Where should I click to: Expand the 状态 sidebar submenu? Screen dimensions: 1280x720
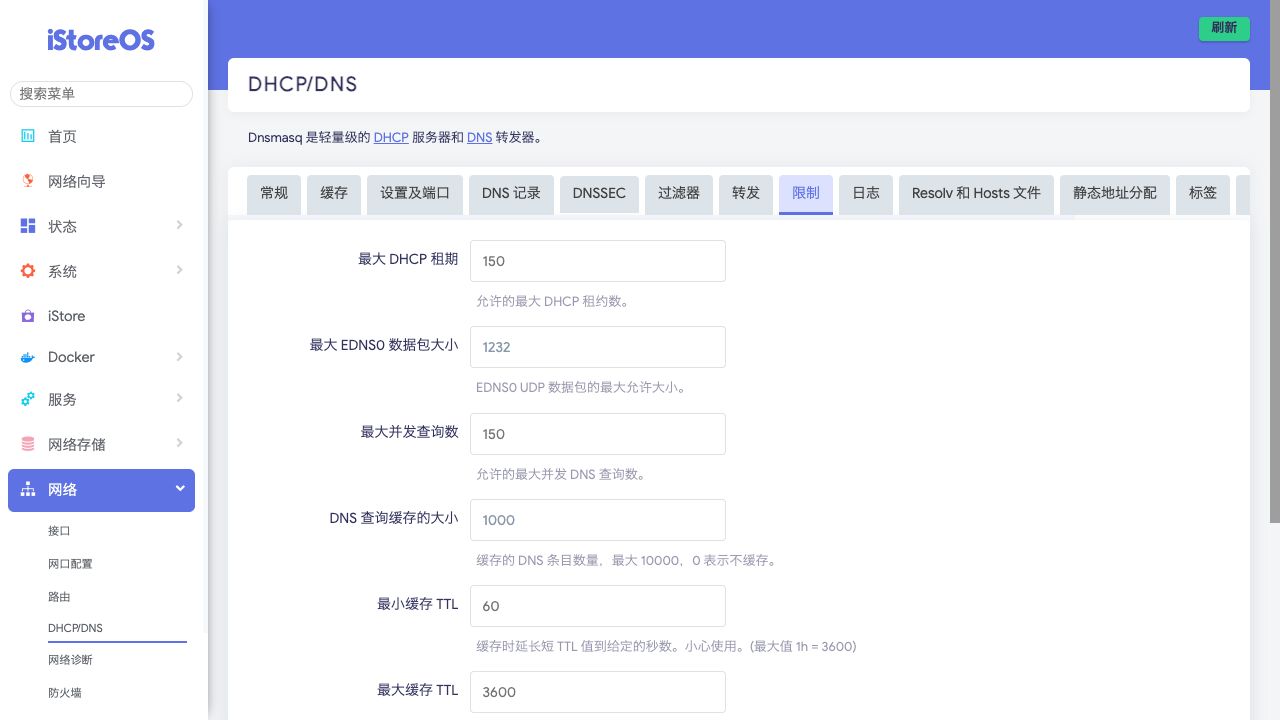(180, 226)
